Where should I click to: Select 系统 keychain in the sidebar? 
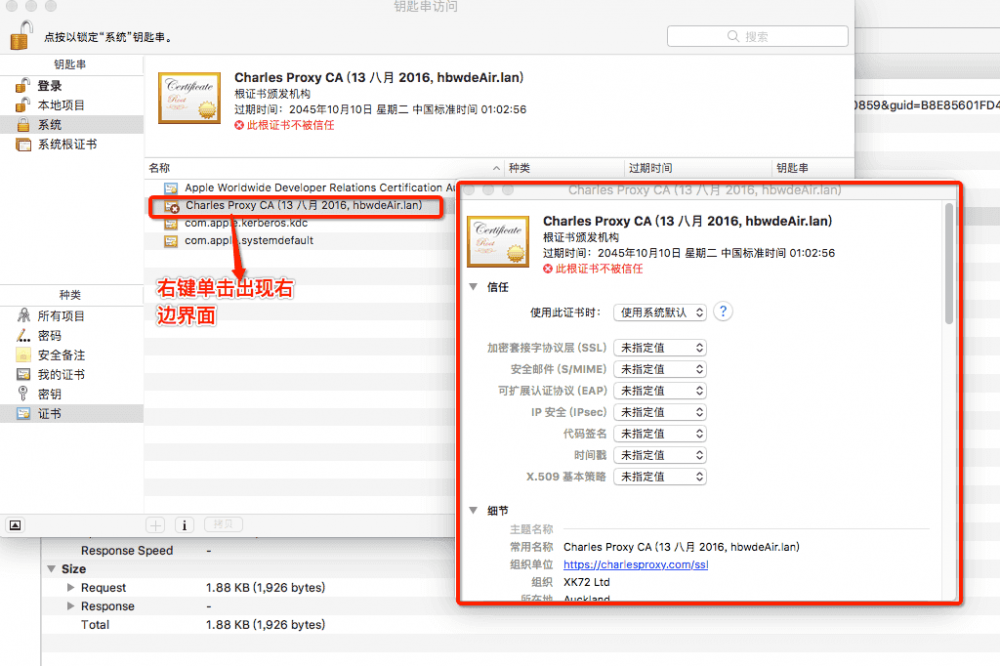tap(49, 123)
